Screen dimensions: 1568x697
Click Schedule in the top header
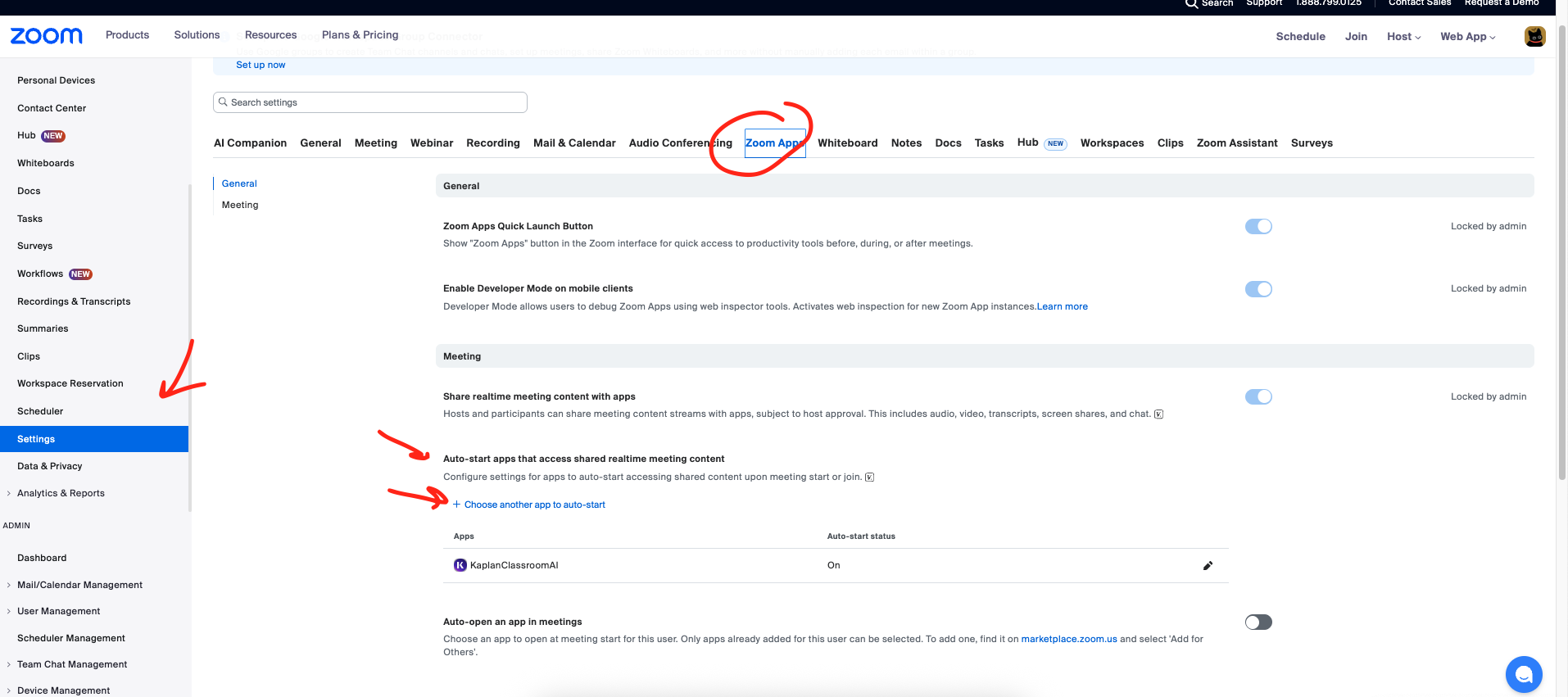pyautogui.click(x=1300, y=37)
